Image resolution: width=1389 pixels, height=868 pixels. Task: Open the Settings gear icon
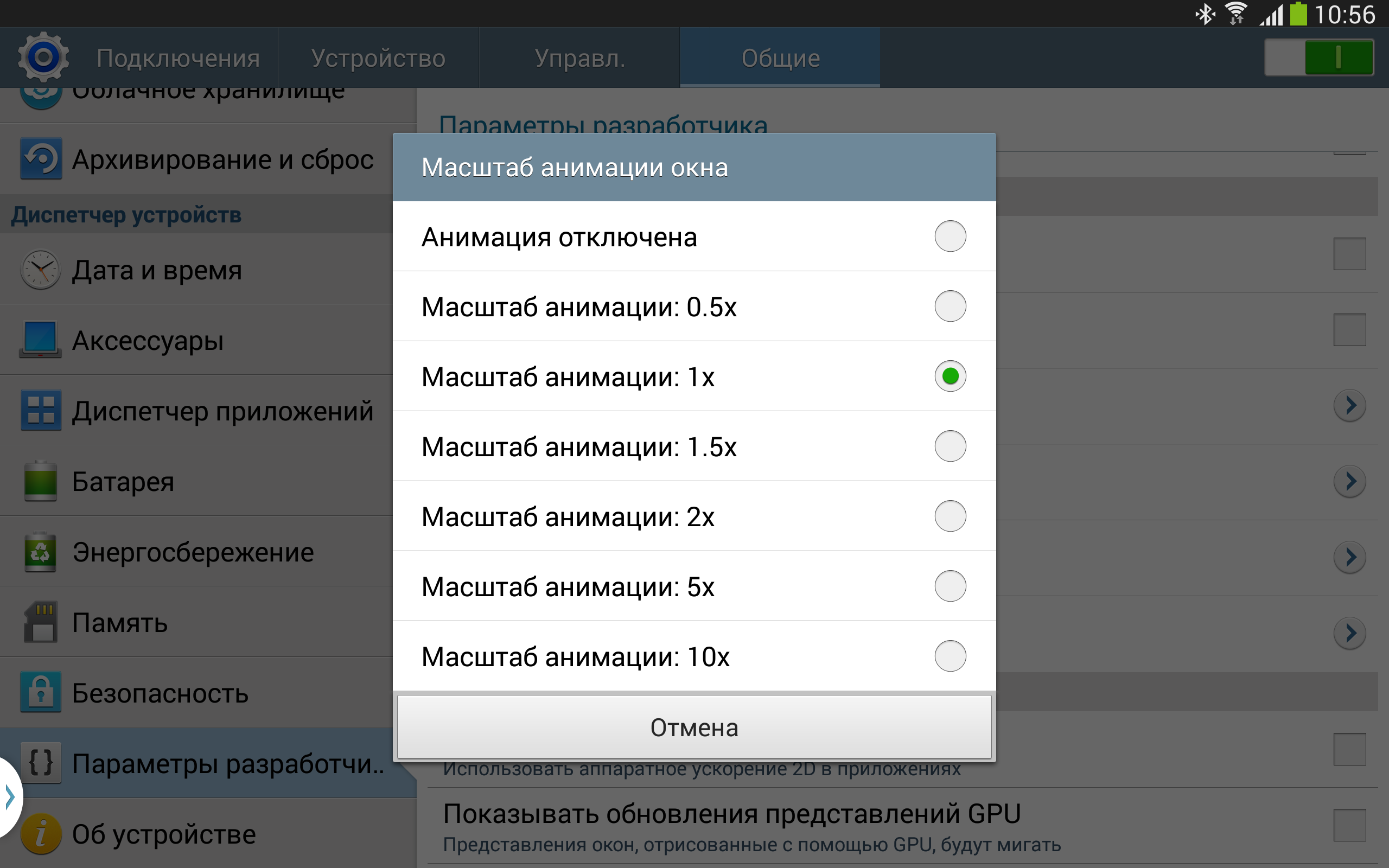pyautogui.click(x=43, y=58)
